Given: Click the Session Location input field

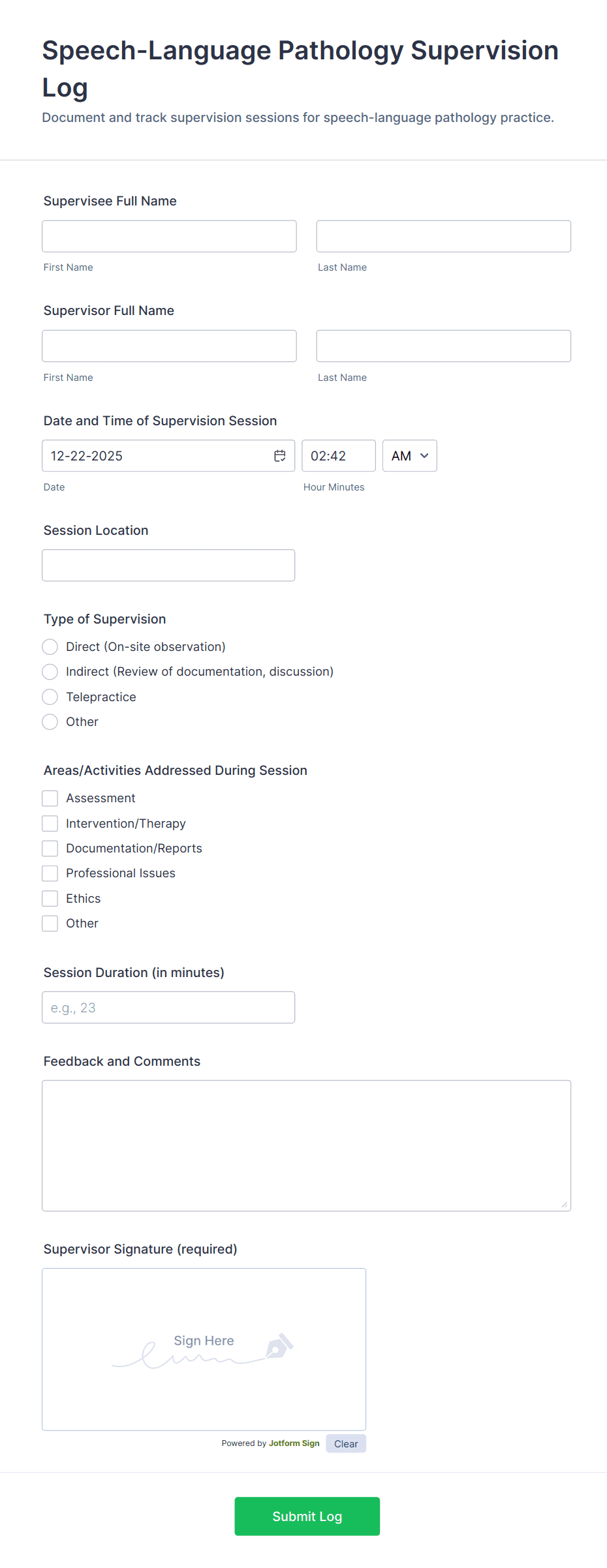Looking at the screenshot, I should [x=168, y=565].
